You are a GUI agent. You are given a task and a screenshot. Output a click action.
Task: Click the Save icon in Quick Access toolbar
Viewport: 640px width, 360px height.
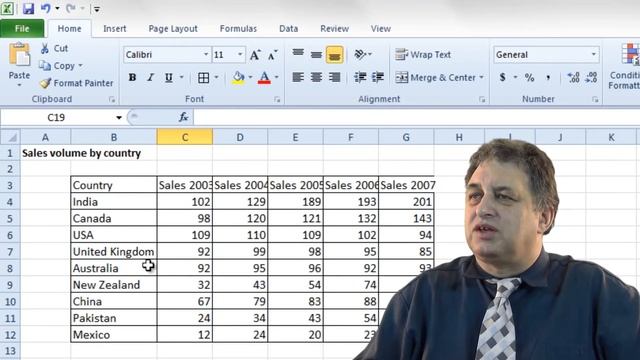click(x=28, y=8)
